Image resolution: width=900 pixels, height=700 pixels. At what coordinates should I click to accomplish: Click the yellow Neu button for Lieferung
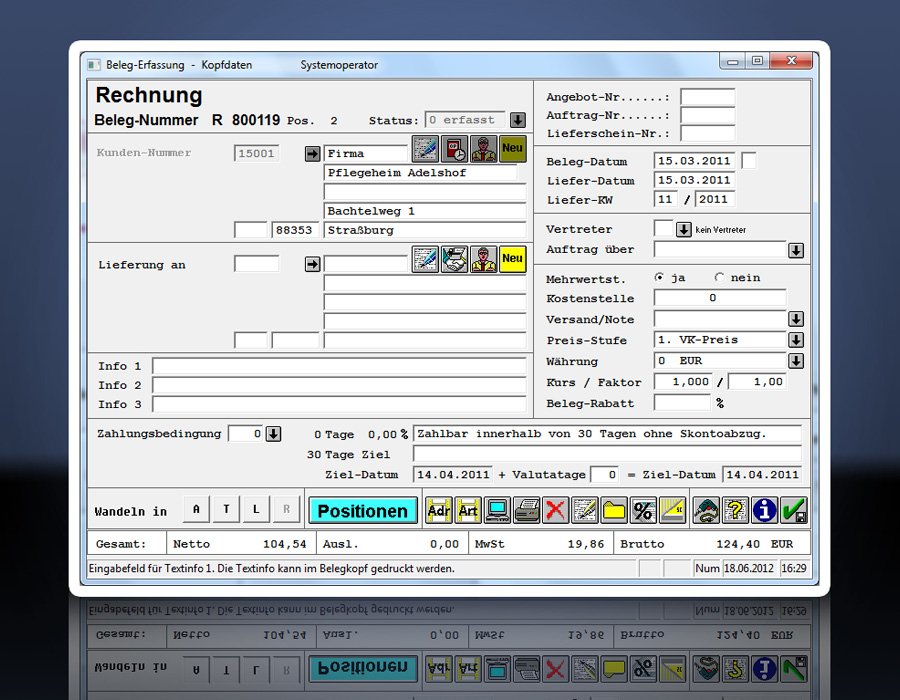pos(513,259)
